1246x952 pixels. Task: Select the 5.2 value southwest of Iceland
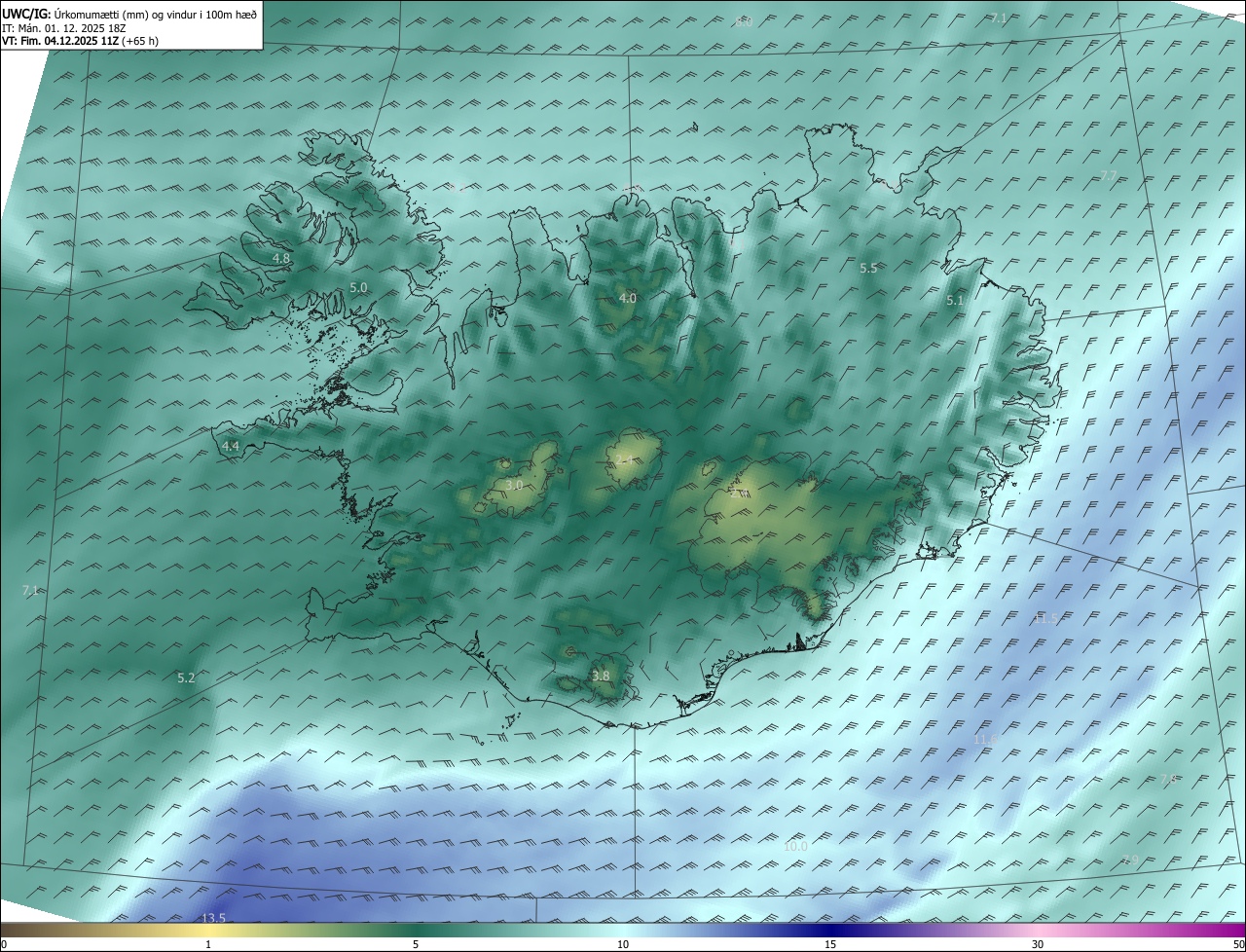(x=186, y=677)
